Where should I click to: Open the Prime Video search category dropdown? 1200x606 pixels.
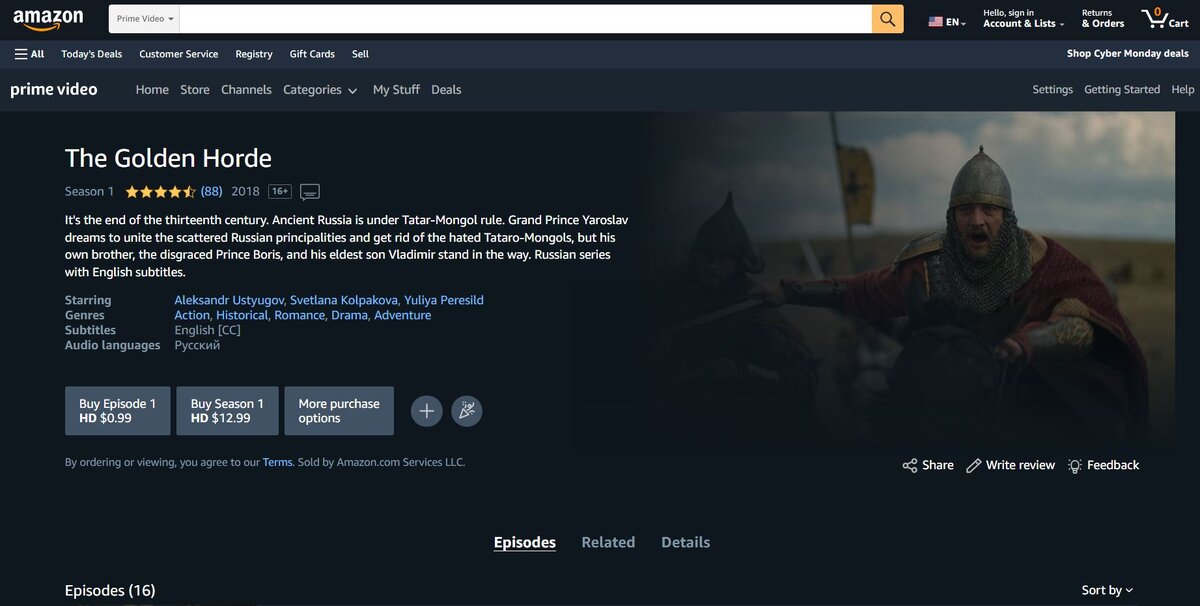144,19
